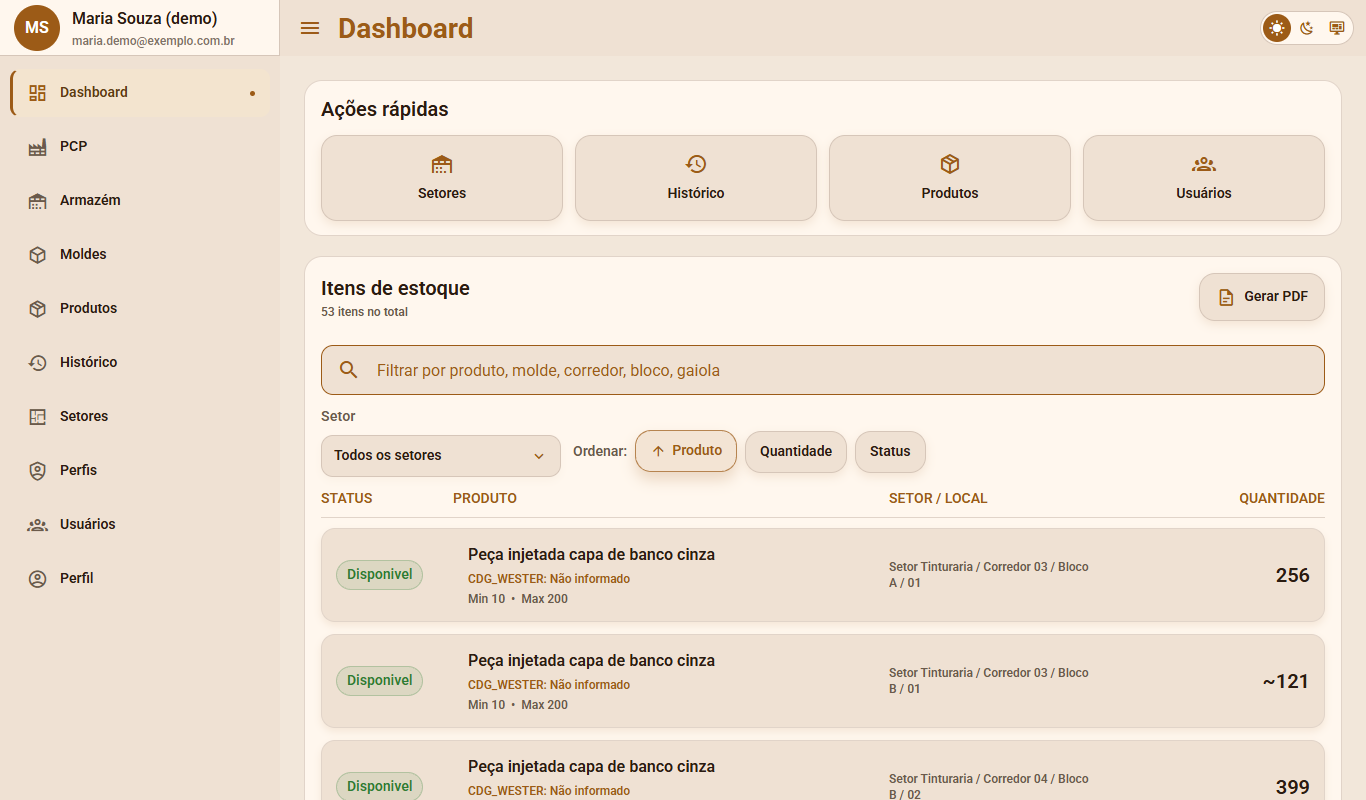Viewport: 1366px width, 800px height.
Task: Click the MS user avatar
Action: coord(37,28)
